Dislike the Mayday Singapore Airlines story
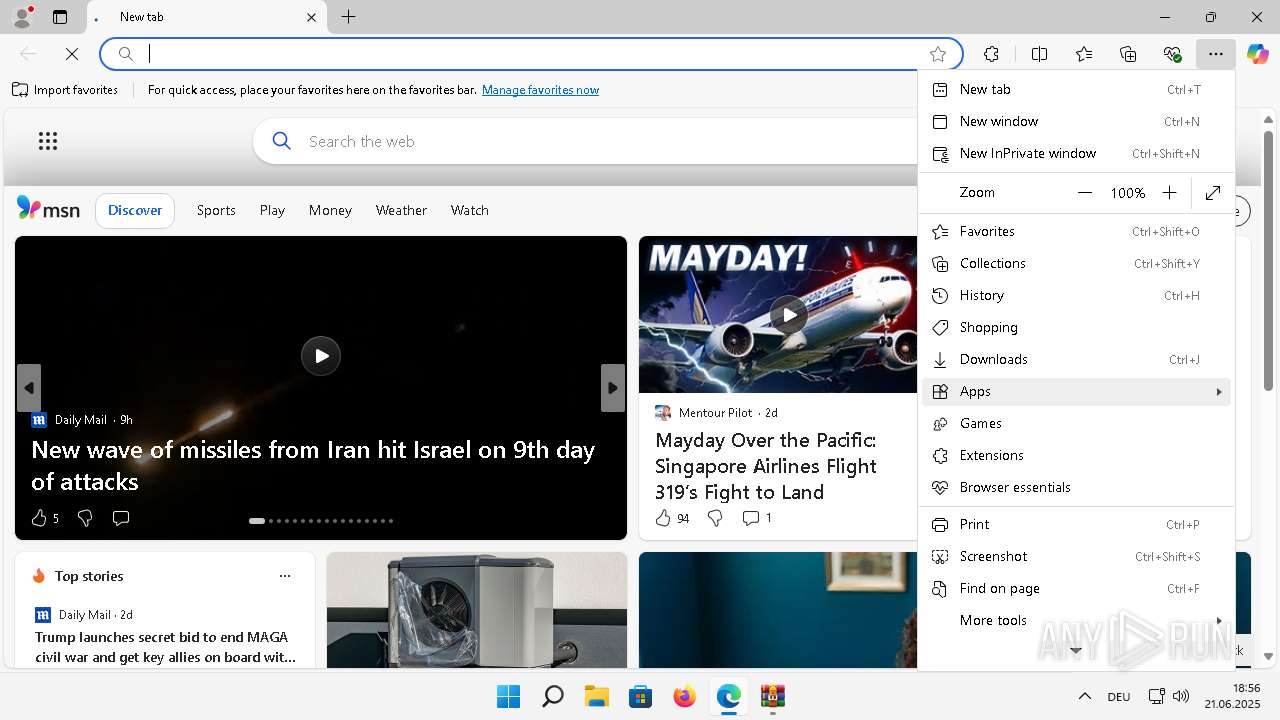Screen dimensions: 1280x720 715,518
